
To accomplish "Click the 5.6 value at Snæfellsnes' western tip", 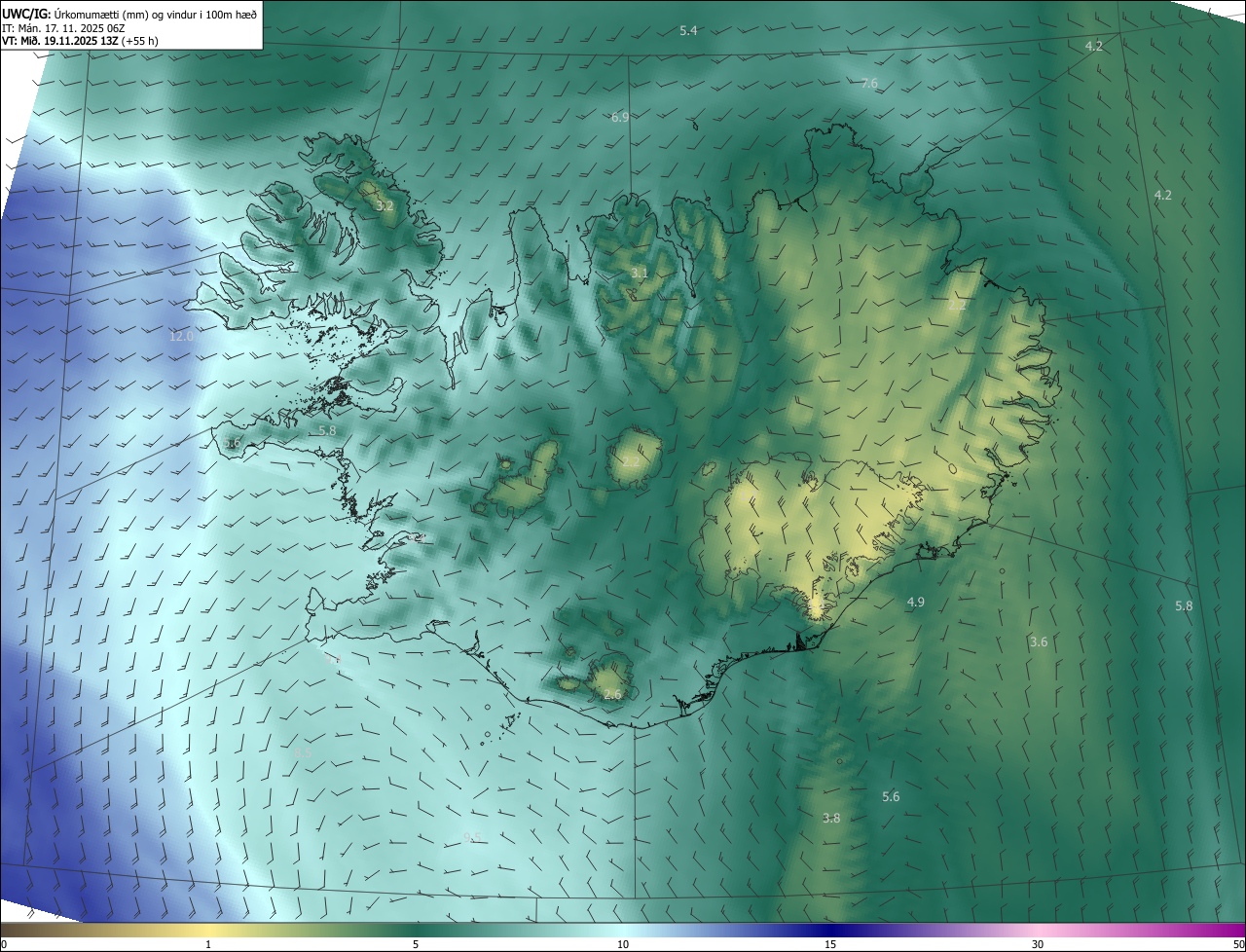I will click(x=232, y=443).
